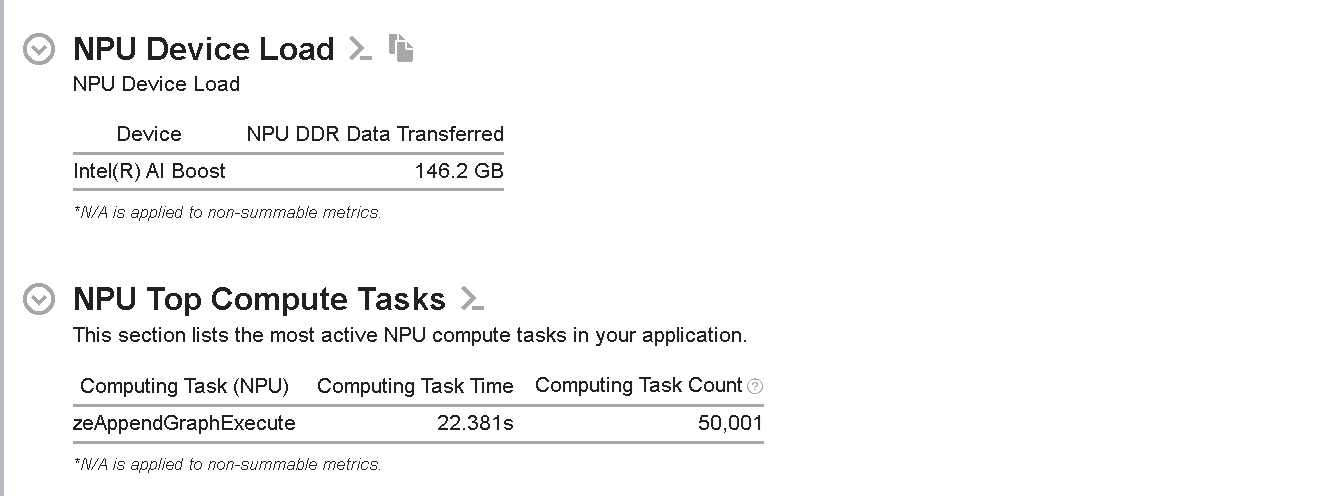Click the N/A footnote under device table

click(227, 212)
